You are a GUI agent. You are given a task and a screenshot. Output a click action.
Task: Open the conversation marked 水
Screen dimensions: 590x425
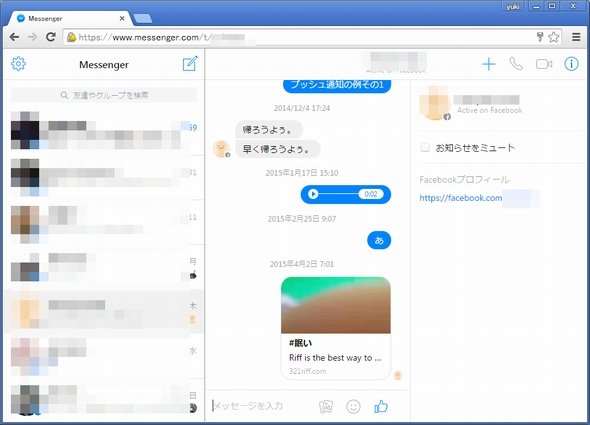pos(103,357)
